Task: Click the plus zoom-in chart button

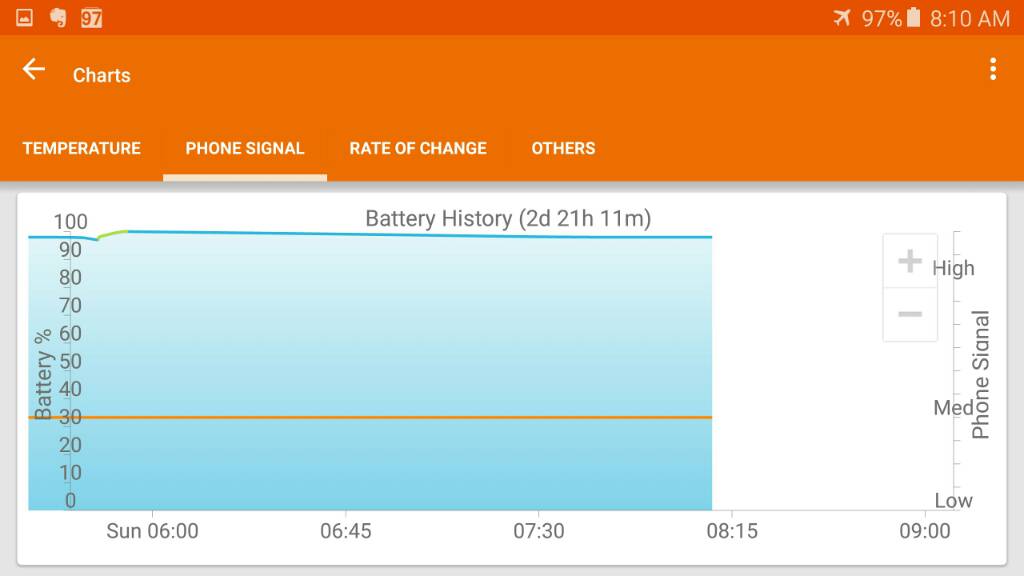Action: point(910,261)
